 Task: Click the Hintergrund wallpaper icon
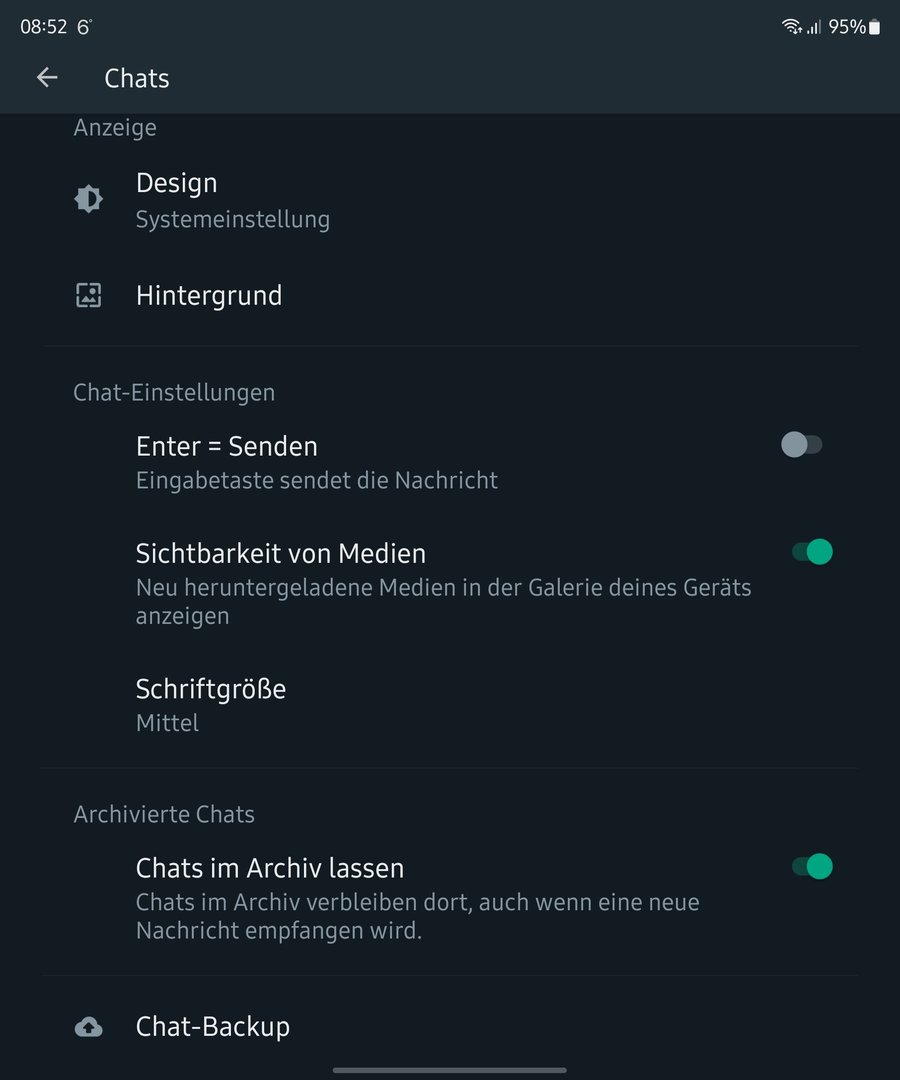pyautogui.click(x=89, y=295)
